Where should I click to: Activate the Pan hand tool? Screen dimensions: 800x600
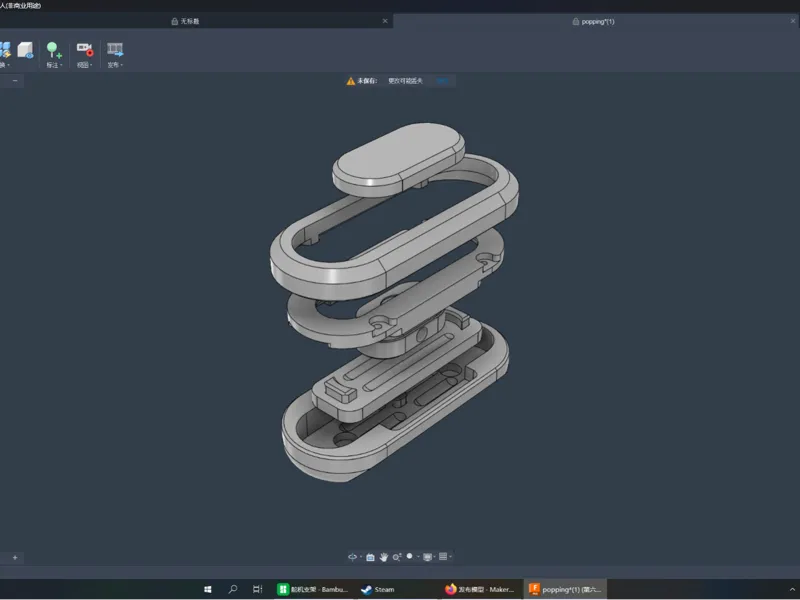tap(384, 557)
